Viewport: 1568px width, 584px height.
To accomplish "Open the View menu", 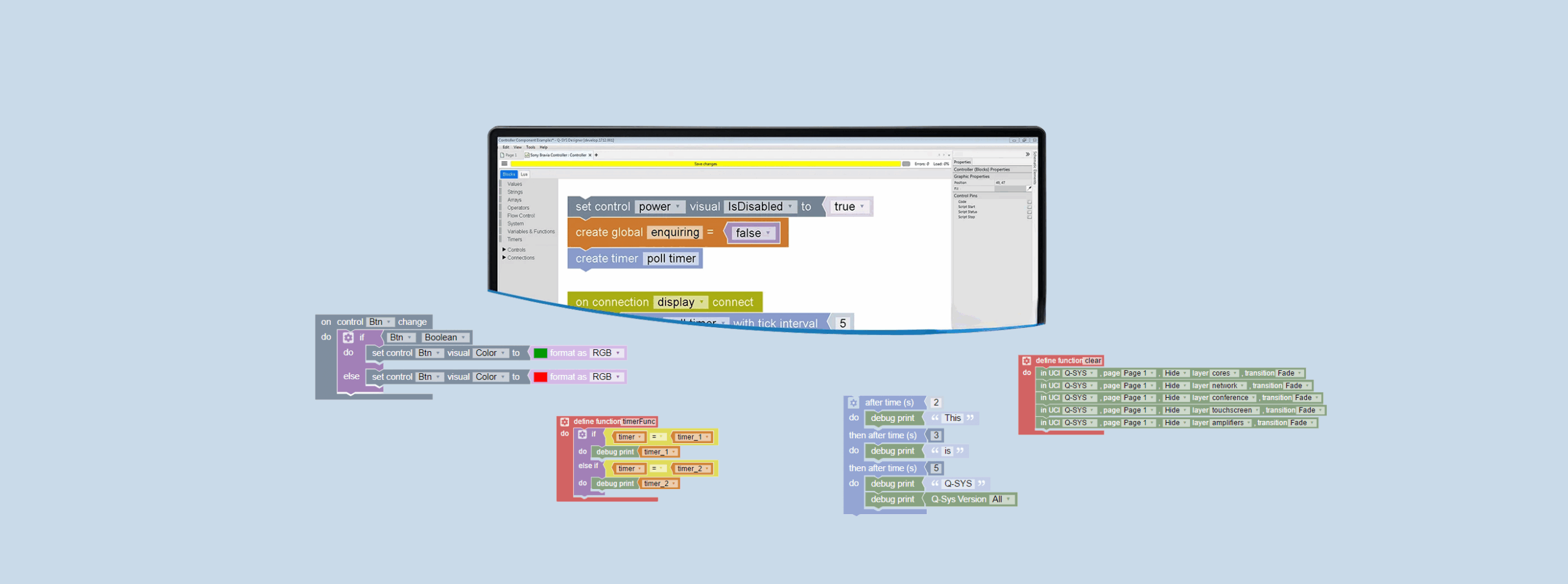I will coord(518,147).
